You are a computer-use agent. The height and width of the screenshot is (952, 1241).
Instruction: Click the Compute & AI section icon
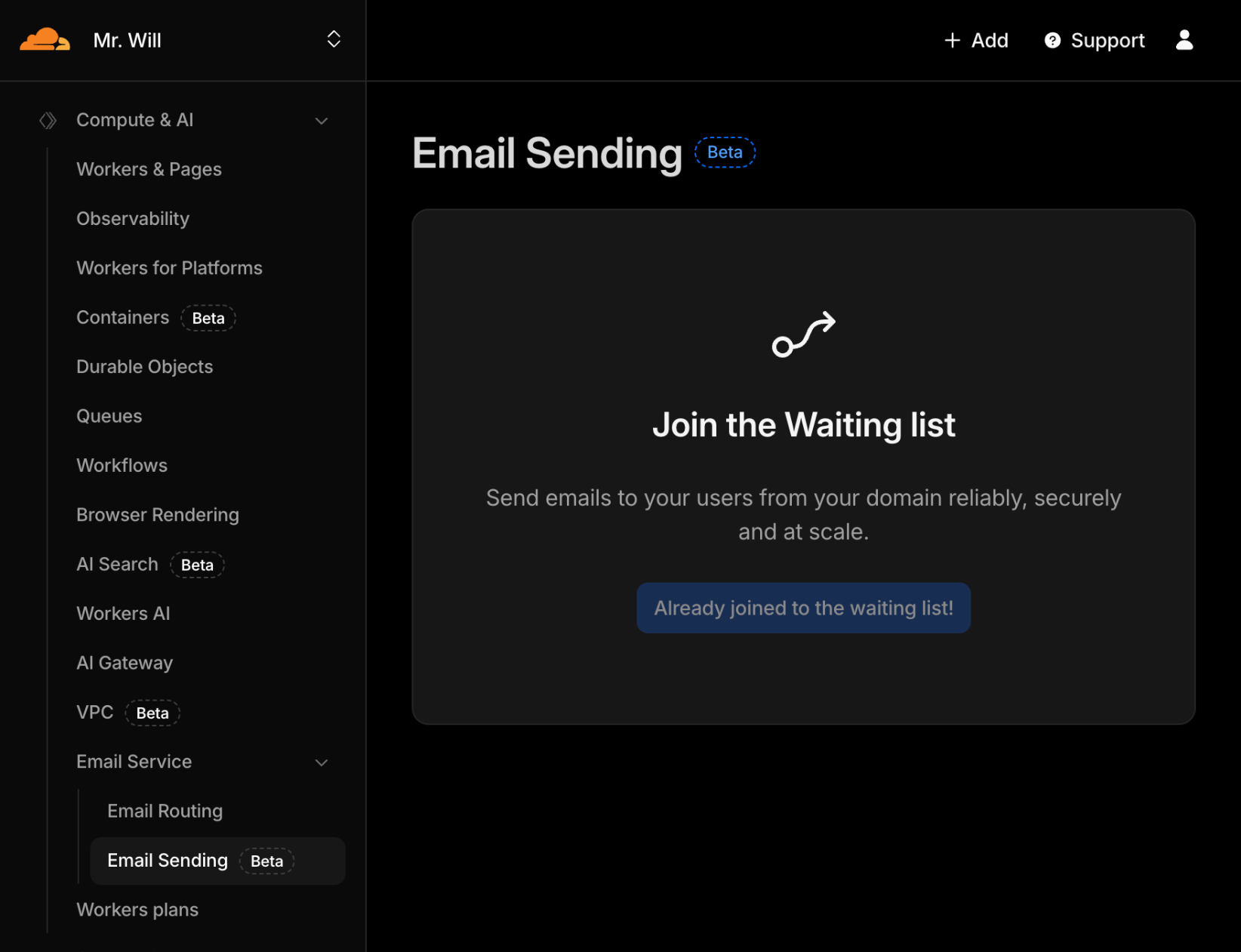click(x=48, y=121)
